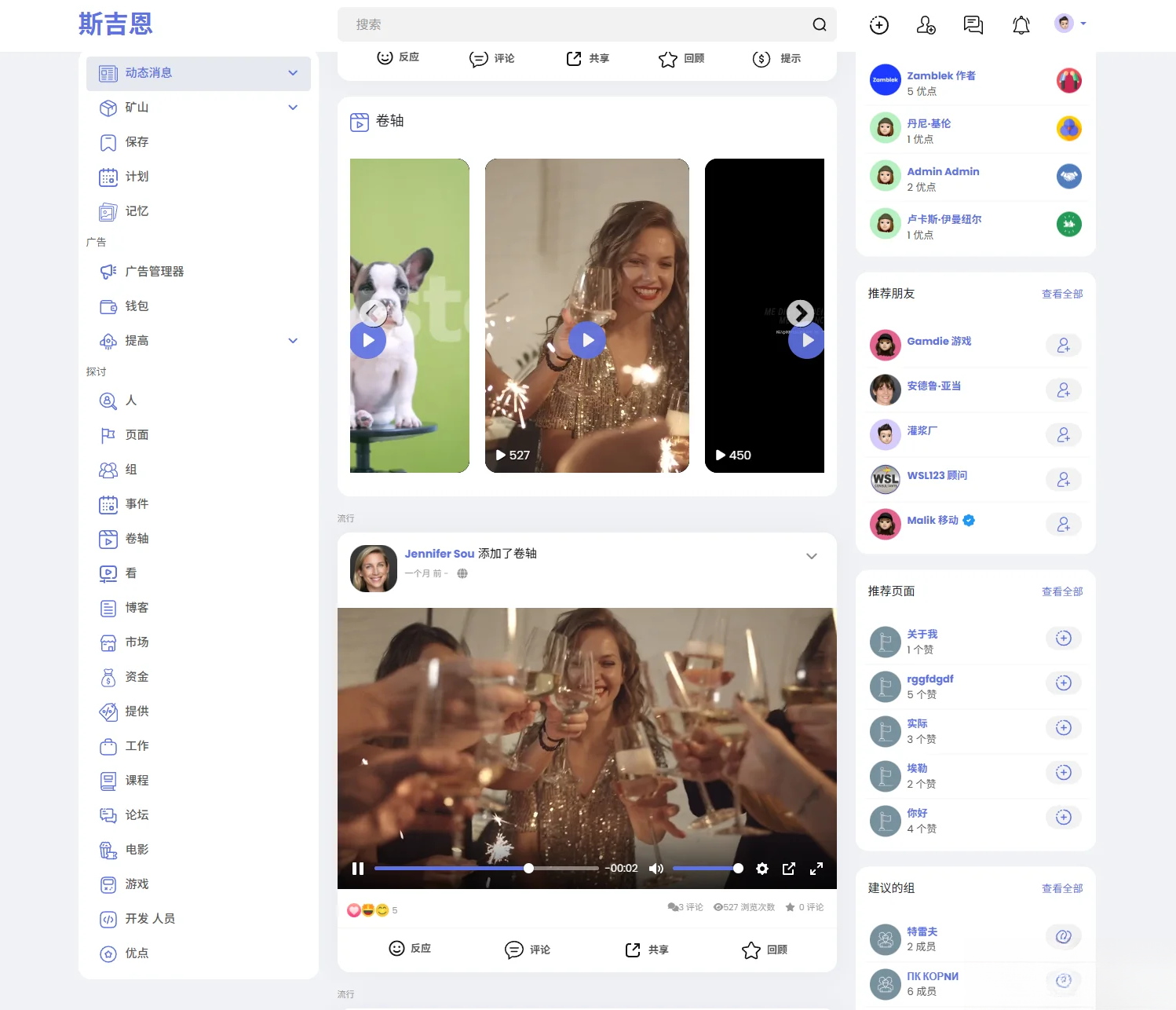Screen dimensions: 1176x1010
Task: Select 事件 (events) in the sidebar
Action: point(136,503)
